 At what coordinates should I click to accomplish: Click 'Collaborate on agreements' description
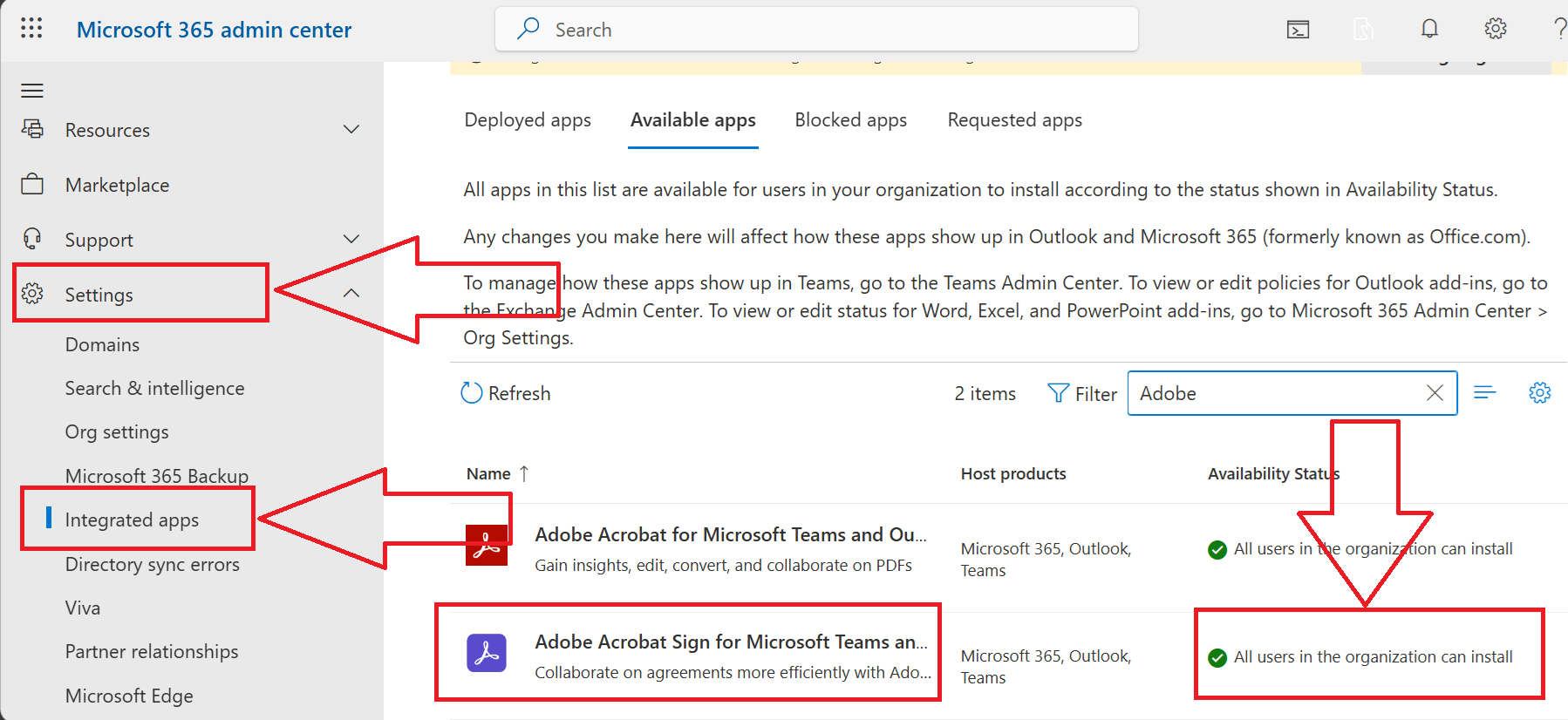(x=733, y=672)
